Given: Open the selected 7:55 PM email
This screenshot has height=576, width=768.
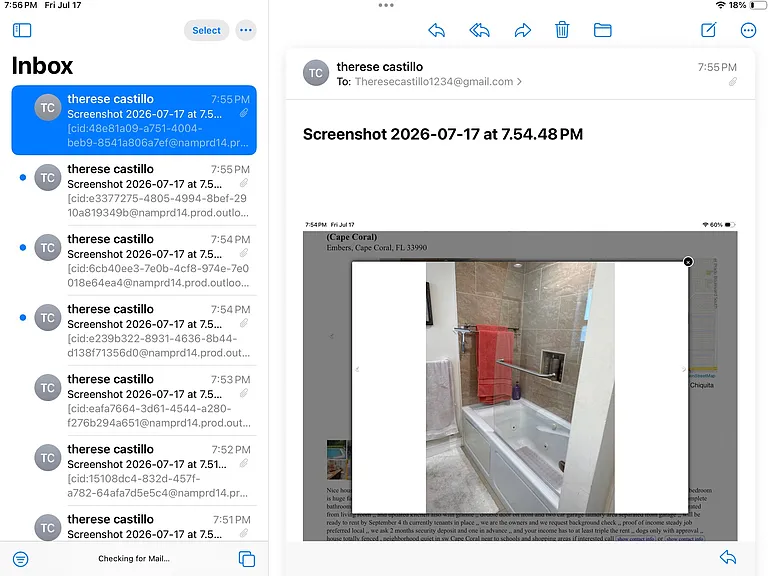Looking at the screenshot, I should click(134, 120).
